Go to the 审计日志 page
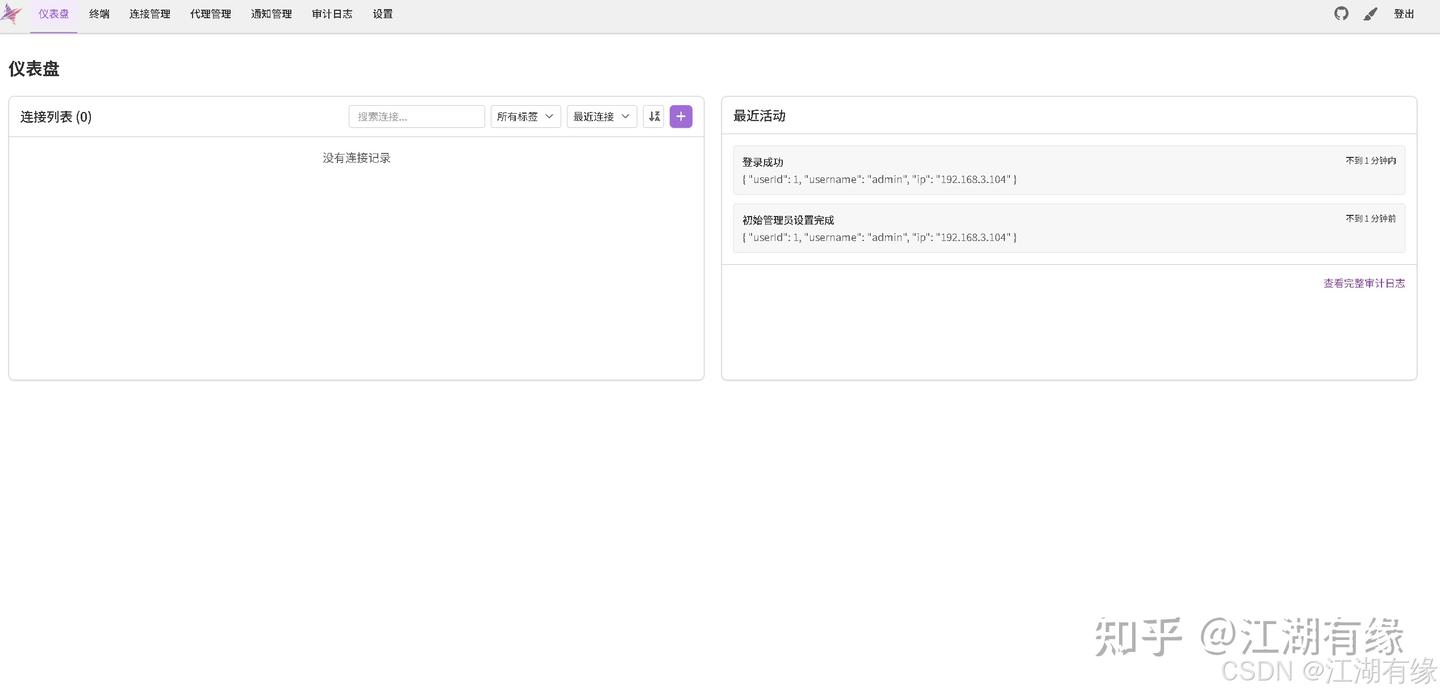This screenshot has width=1440, height=694. (331, 14)
